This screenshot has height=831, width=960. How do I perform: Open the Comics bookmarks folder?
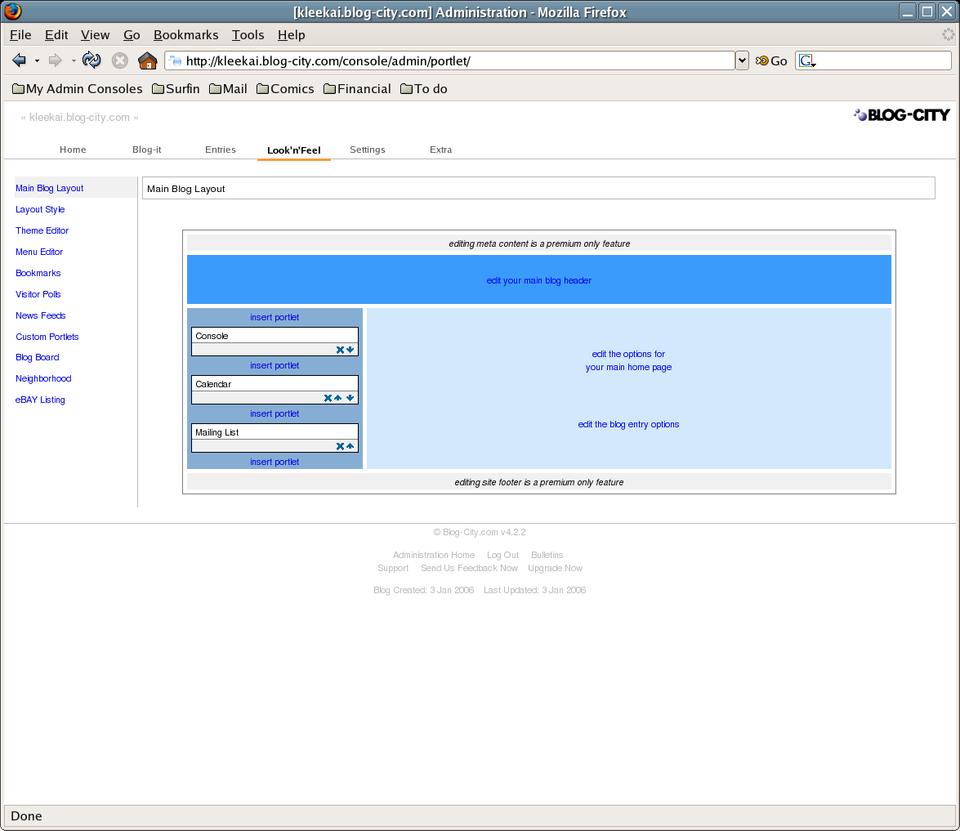pyautogui.click(x=285, y=89)
